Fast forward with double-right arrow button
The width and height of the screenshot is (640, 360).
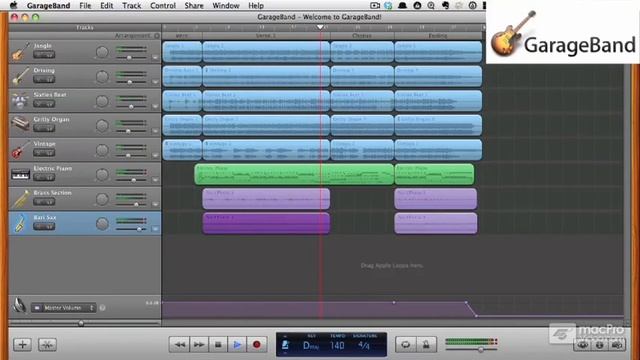click(x=199, y=345)
